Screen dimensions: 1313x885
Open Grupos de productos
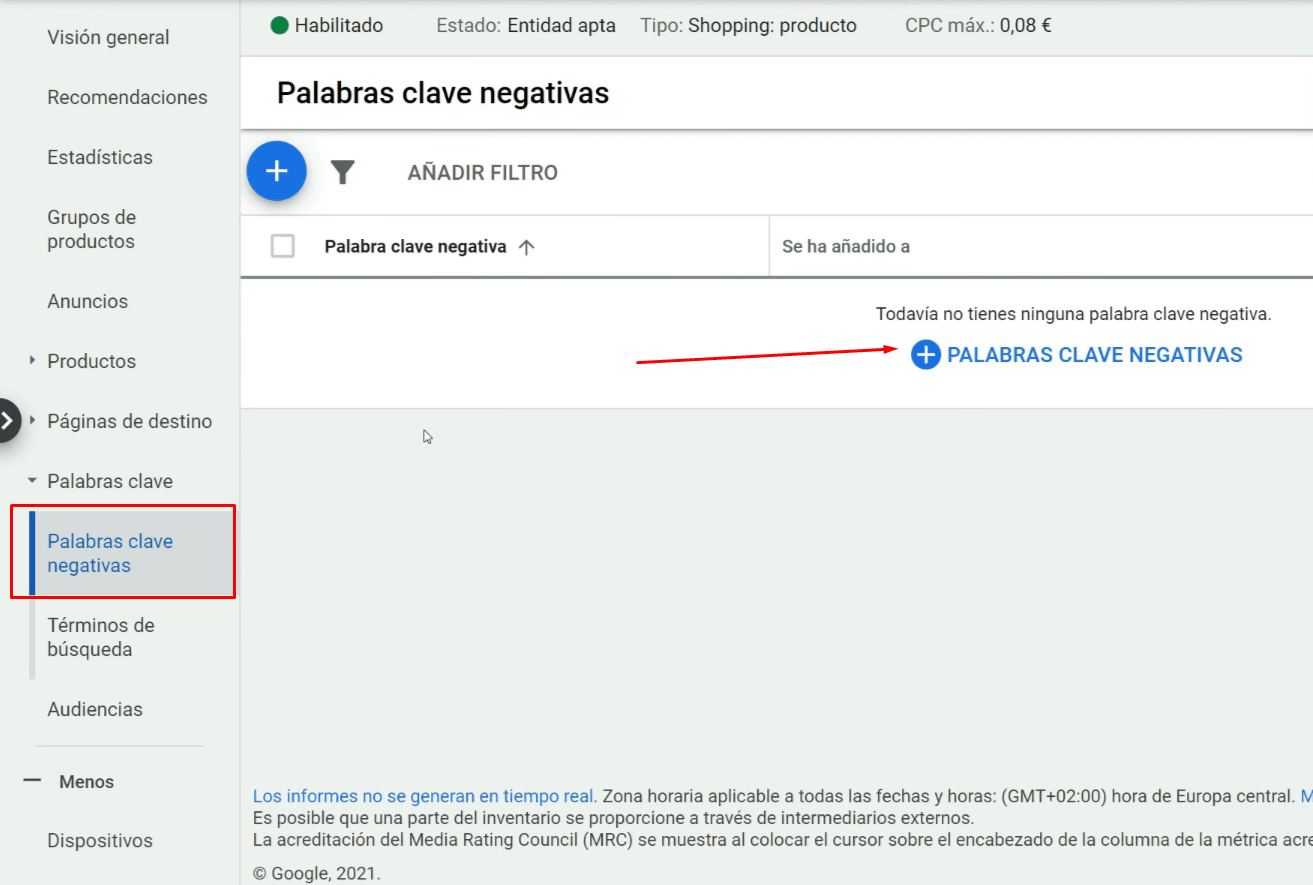click(91, 229)
